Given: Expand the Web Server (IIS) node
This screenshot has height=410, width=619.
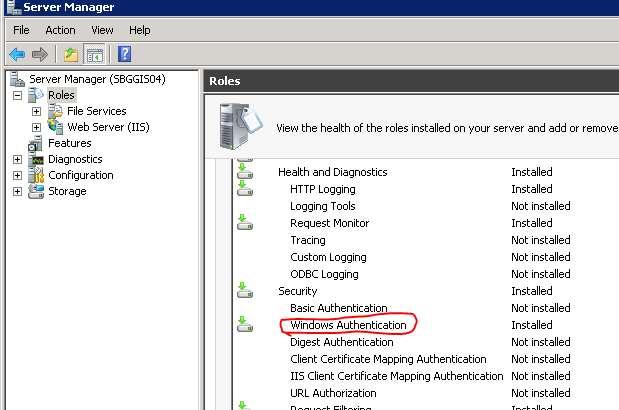Looking at the screenshot, I should pos(36,127).
